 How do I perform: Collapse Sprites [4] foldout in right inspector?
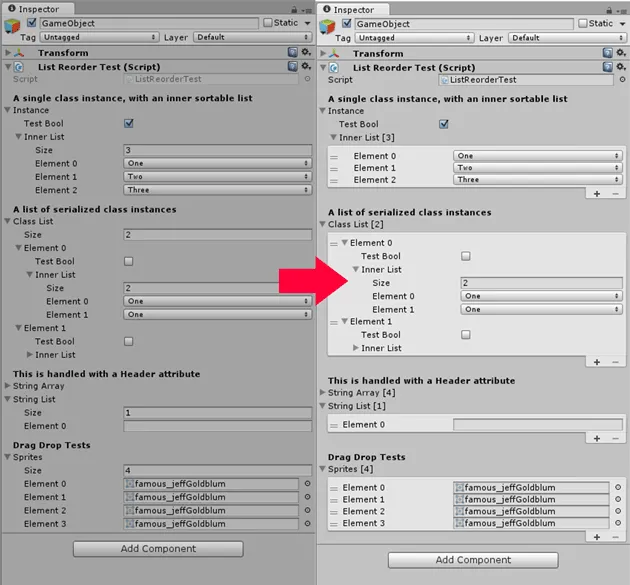pos(323,469)
